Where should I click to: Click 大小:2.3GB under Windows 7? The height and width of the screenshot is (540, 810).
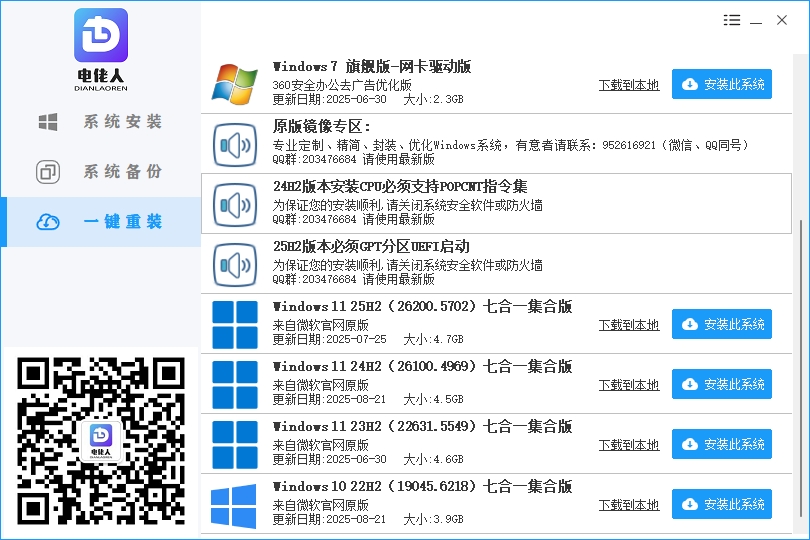(433, 99)
